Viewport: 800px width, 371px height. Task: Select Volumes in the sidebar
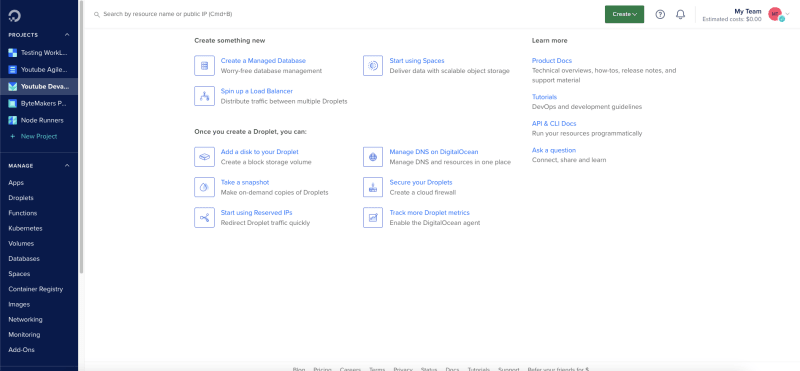[x=21, y=243]
